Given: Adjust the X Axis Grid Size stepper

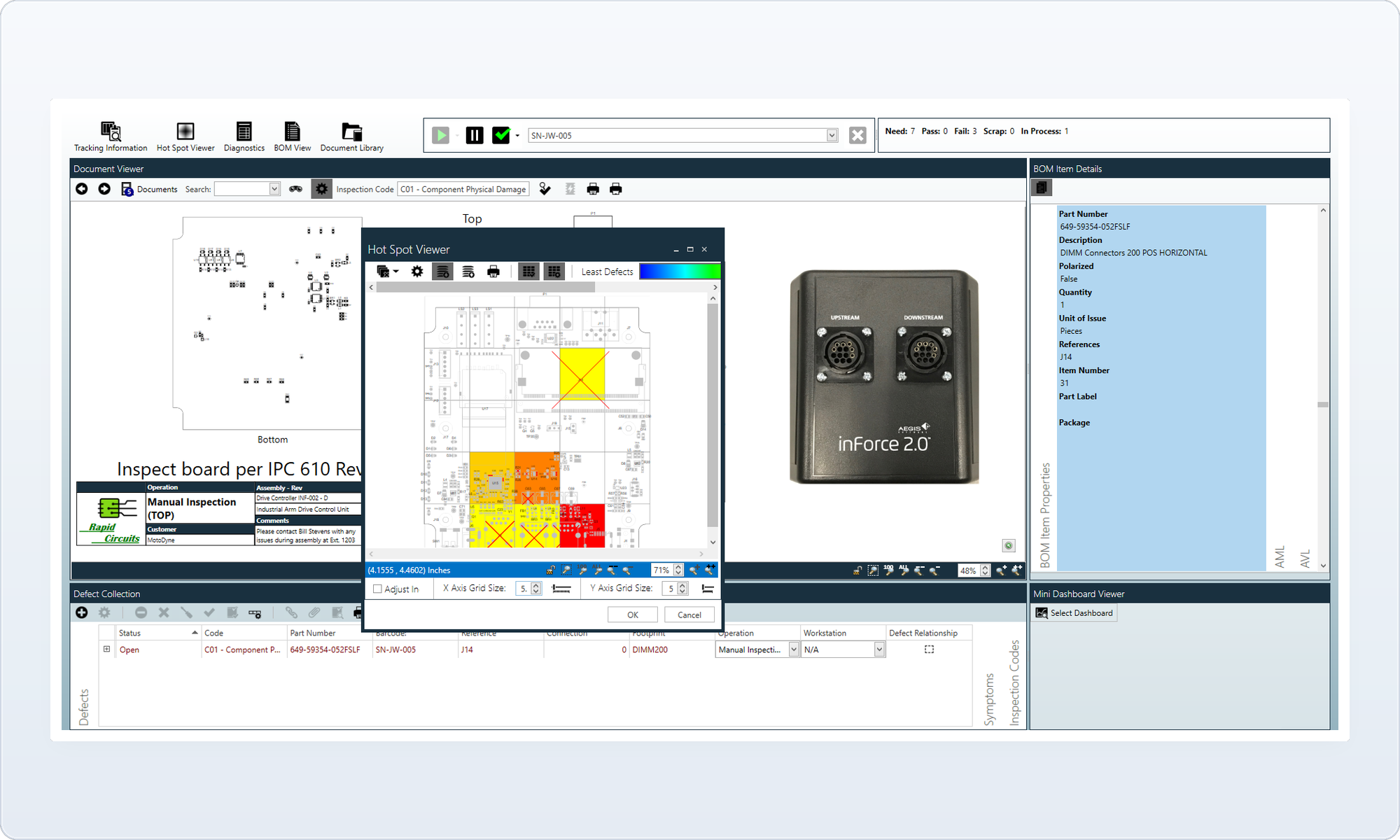Looking at the screenshot, I should pyautogui.click(x=536, y=589).
